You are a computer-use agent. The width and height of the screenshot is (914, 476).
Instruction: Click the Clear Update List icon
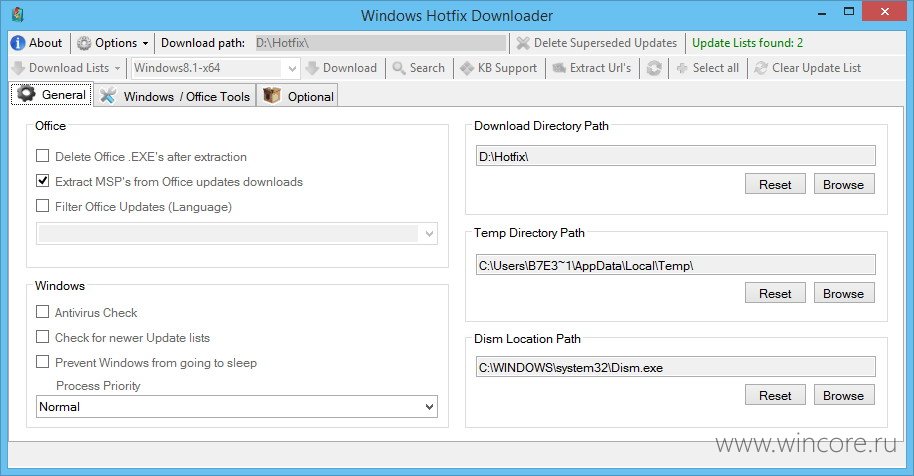pyautogui.click(x=761, y=68)
